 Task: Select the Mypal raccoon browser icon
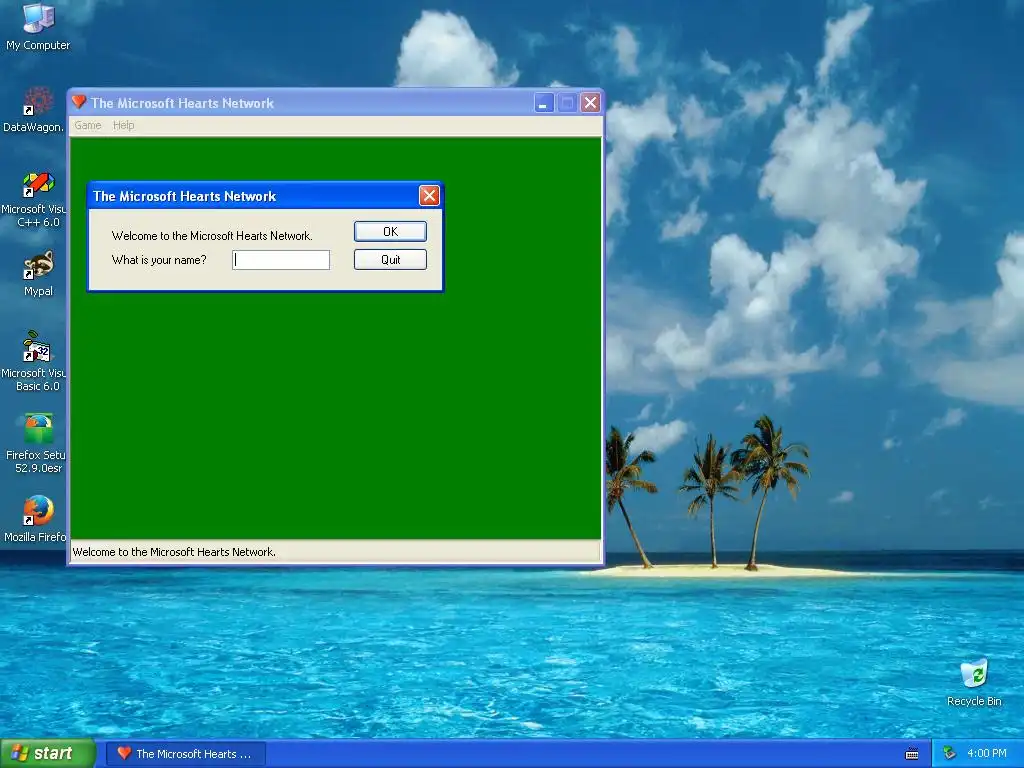click(38, 274)
